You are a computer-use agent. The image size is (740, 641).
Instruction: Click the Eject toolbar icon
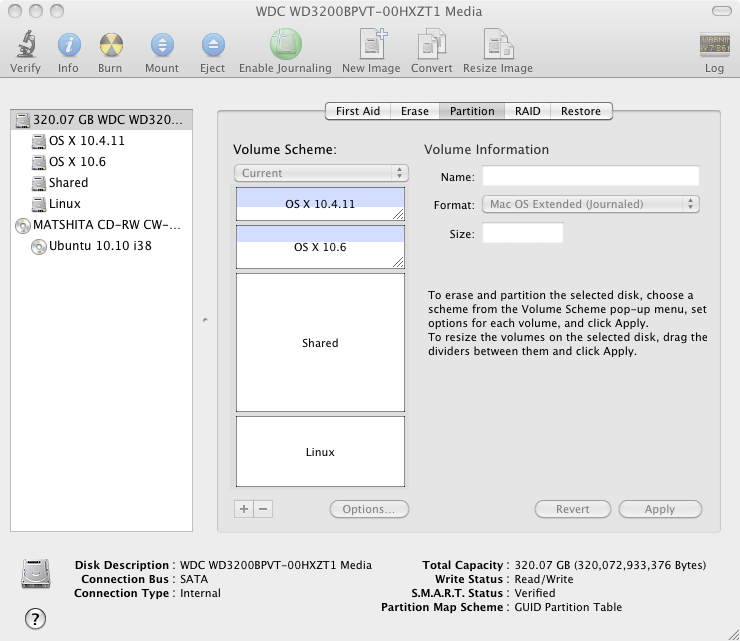pyautogui.click(x=213, y=45)
